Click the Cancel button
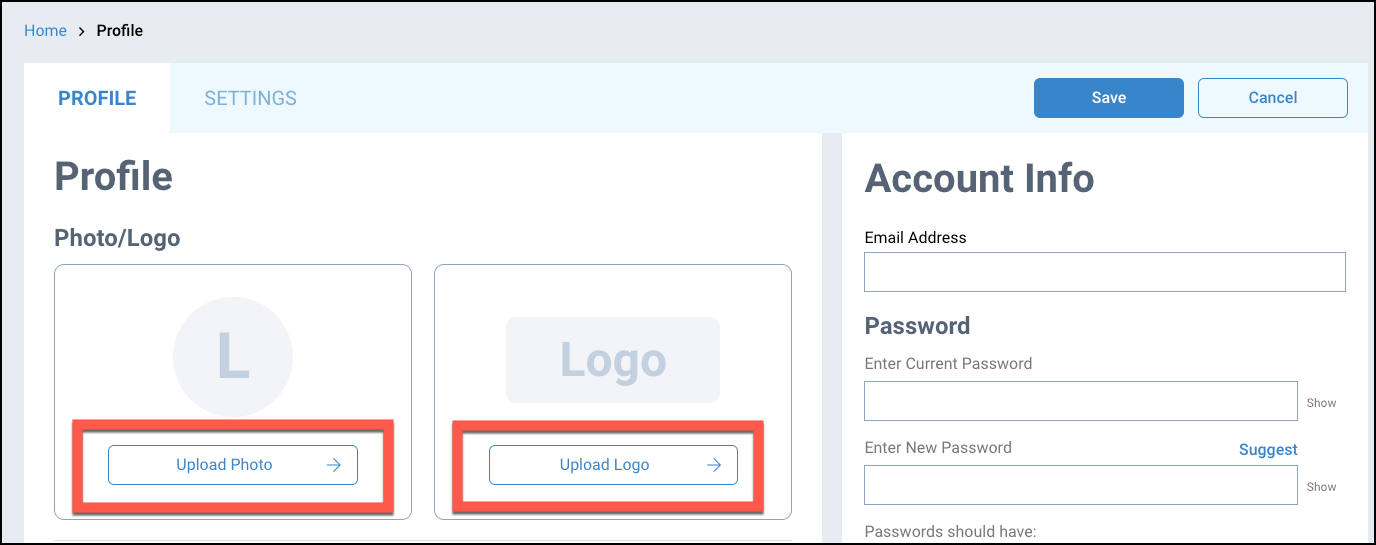This screenshot has width=1376, height=545. pos(1272,98)
